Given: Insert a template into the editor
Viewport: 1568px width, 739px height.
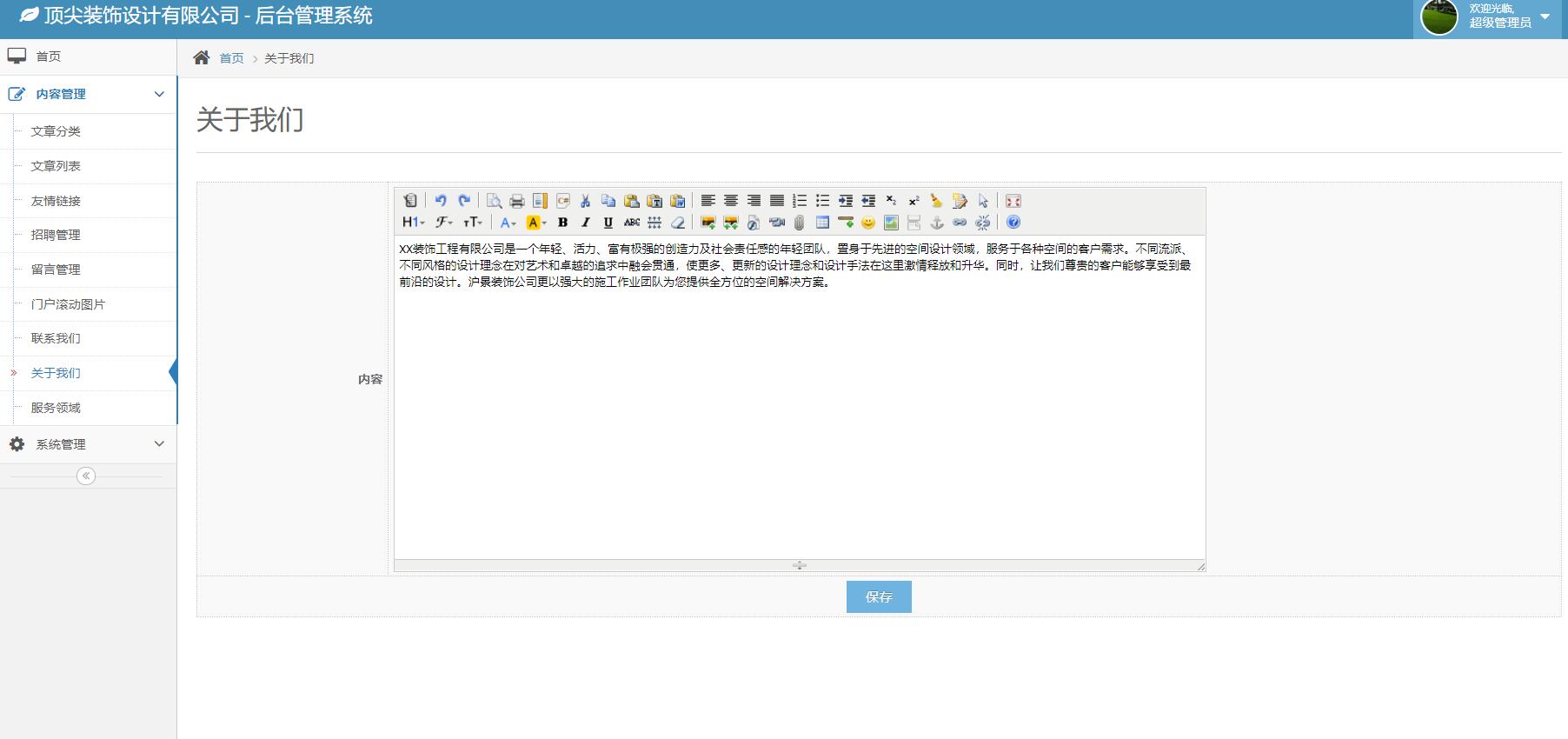Looking at the screenshot, I should pos(540,201).
